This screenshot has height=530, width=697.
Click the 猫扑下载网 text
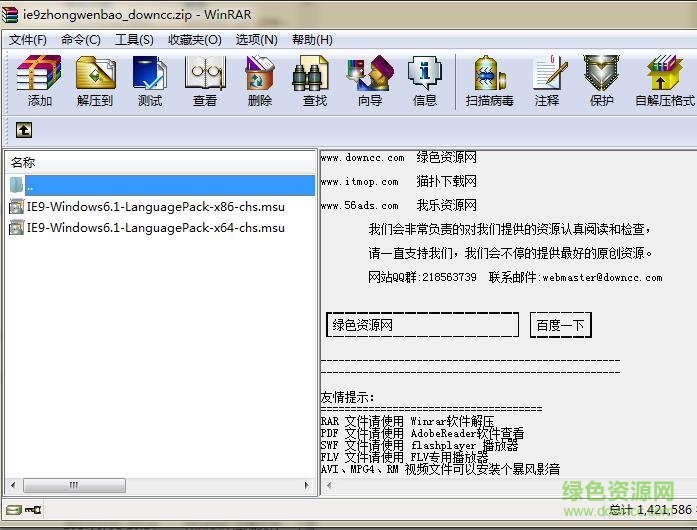[446, 181]
